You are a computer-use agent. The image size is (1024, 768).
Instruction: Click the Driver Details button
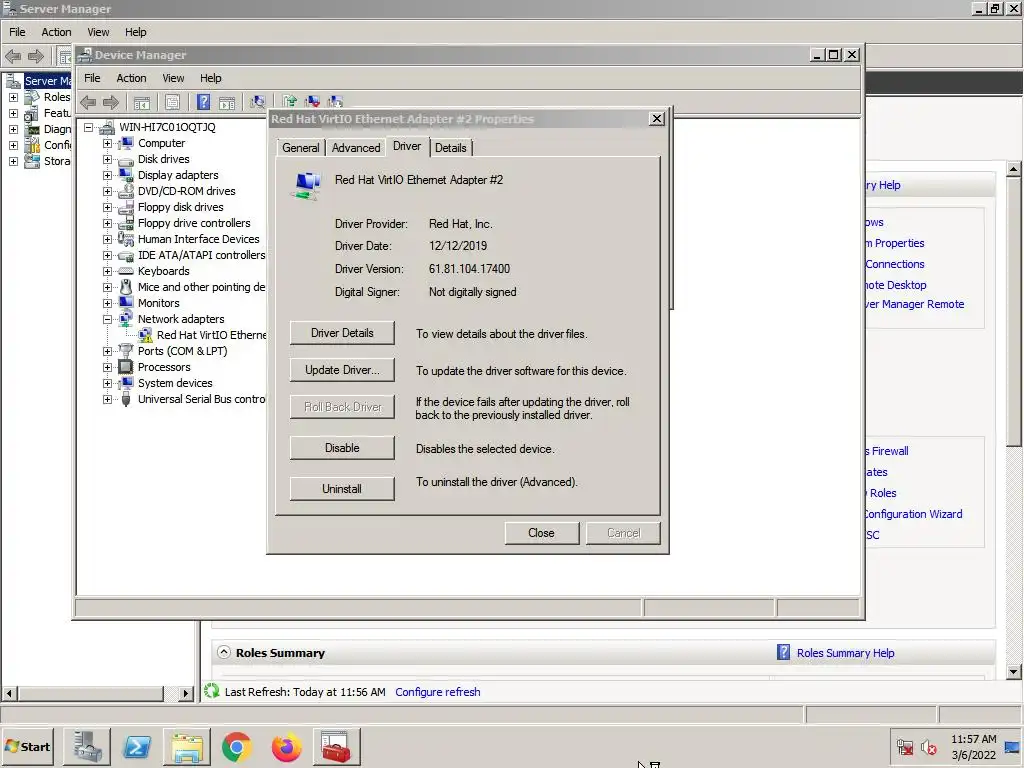point(342,333)
